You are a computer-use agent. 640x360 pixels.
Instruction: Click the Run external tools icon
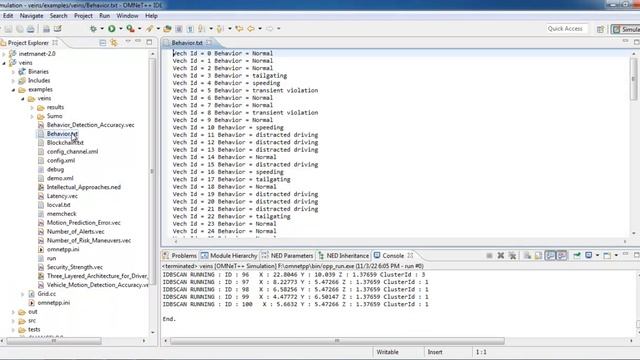tap(130, 29)
